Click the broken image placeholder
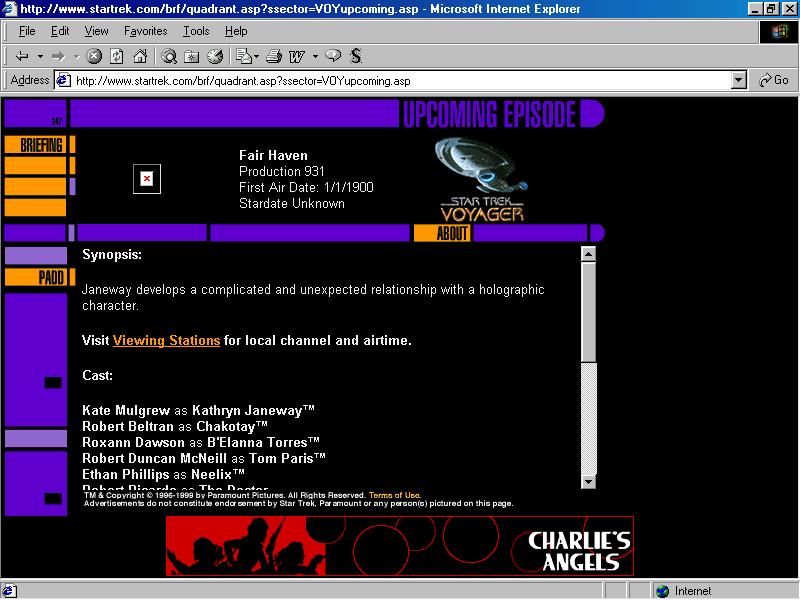Viewport: 800px width, 600px height. tap(147, 179)
